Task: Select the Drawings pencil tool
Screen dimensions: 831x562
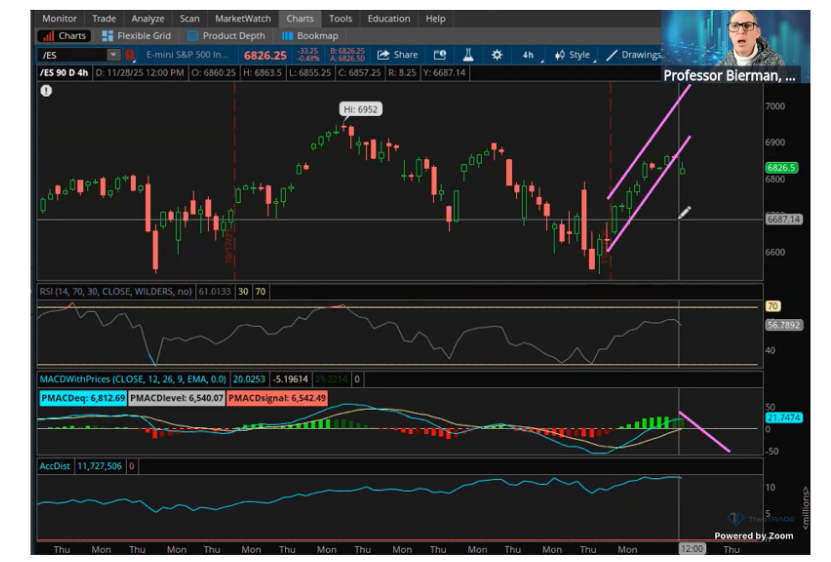Action: click(x=634, y=55)
